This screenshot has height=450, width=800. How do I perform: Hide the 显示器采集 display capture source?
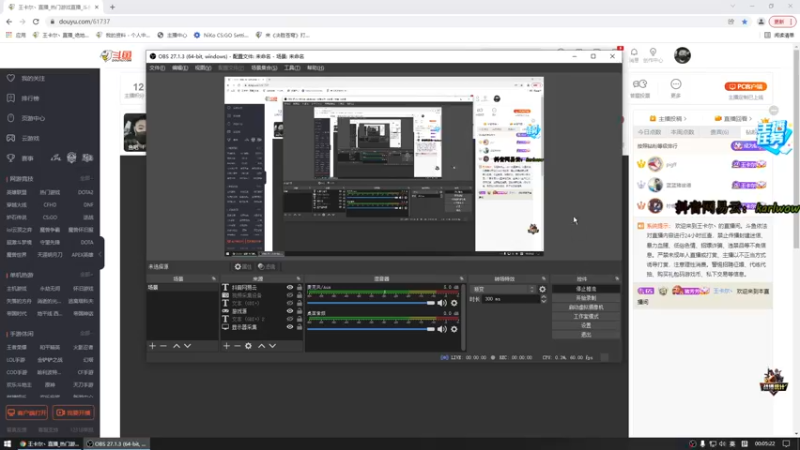(x=290, y=327)
